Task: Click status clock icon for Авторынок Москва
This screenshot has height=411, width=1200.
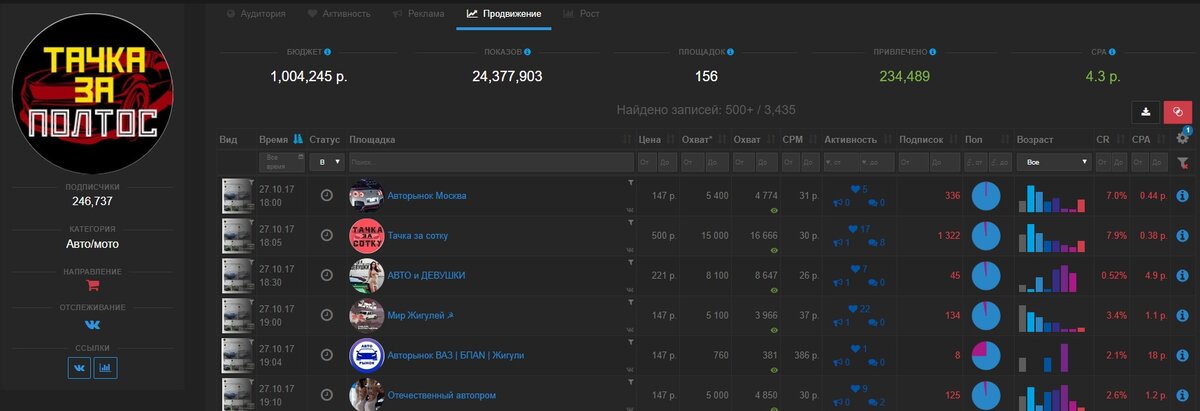Action: pos(327,196)
